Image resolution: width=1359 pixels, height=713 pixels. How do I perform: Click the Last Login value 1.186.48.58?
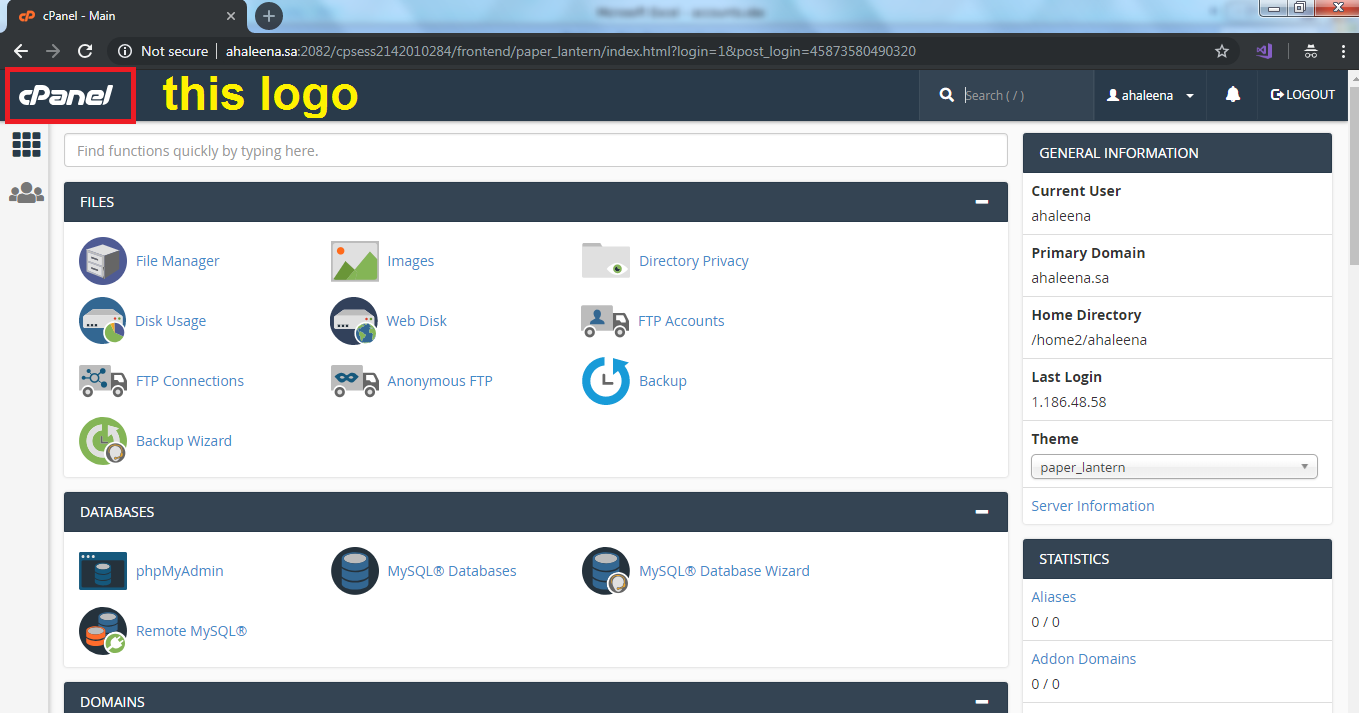(x=1069, y=402)
